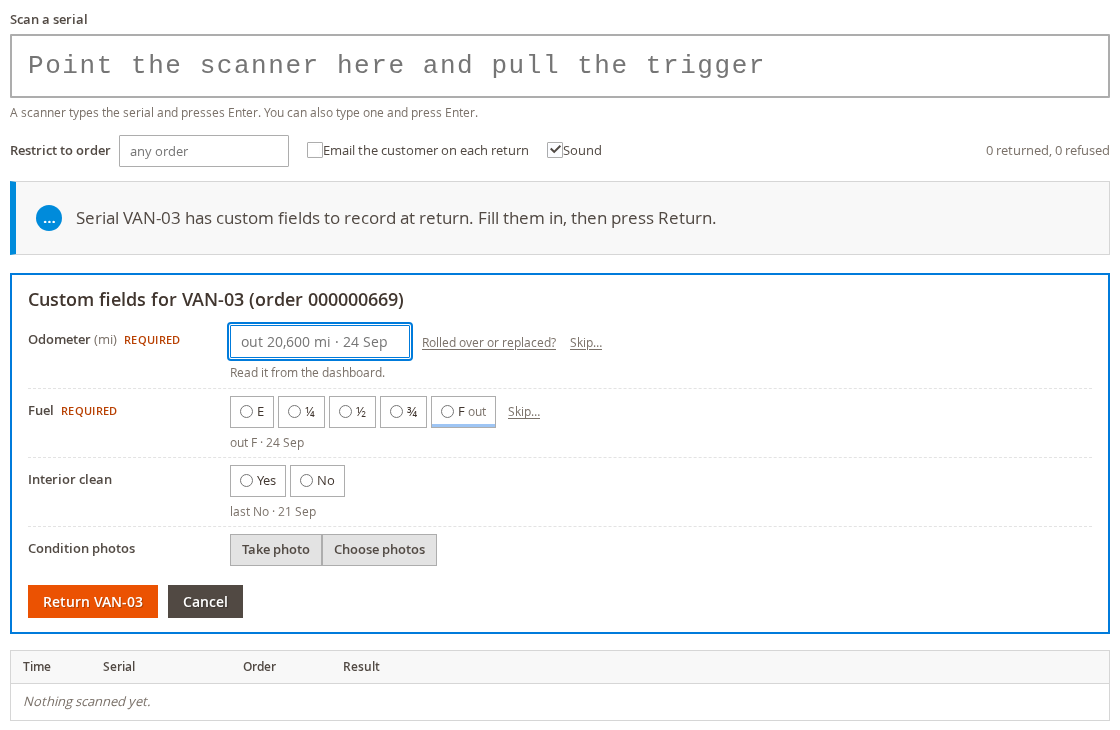This screenshot has height=730, width=1120.
Task: Click the Result column header
Action: 361,666
